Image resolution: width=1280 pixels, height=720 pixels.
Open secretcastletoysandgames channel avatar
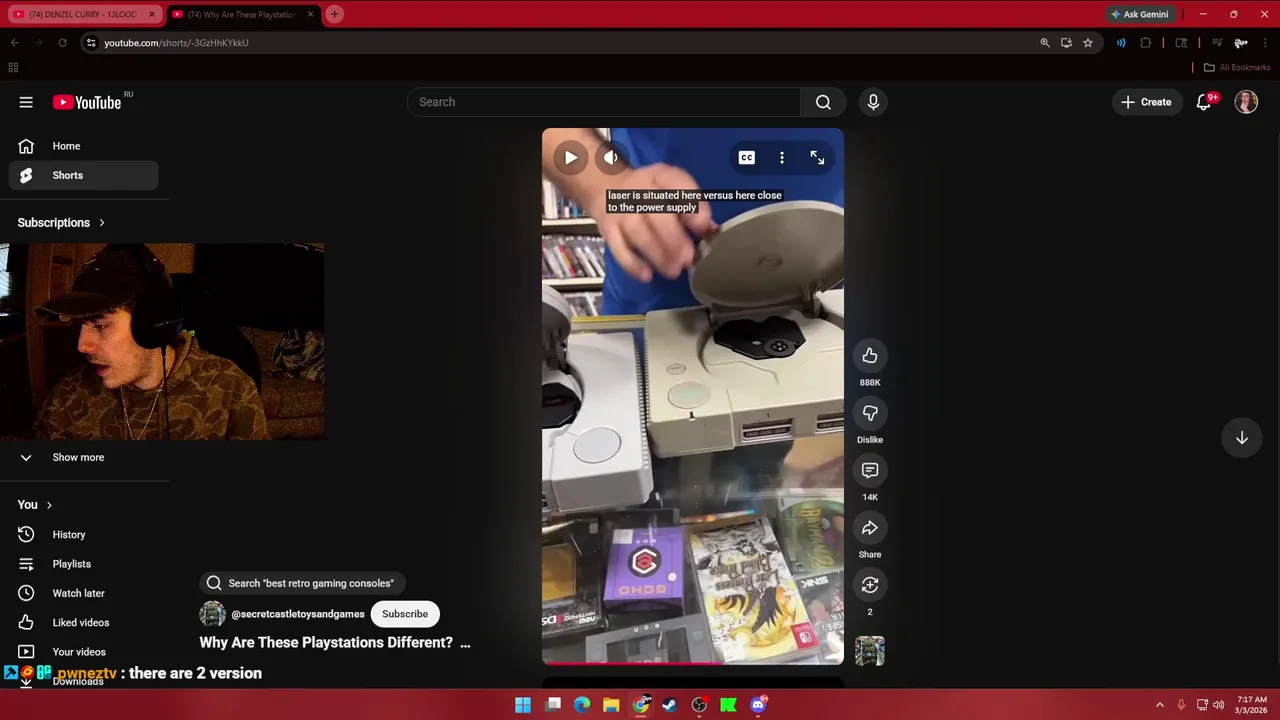(x=212, y=614)
